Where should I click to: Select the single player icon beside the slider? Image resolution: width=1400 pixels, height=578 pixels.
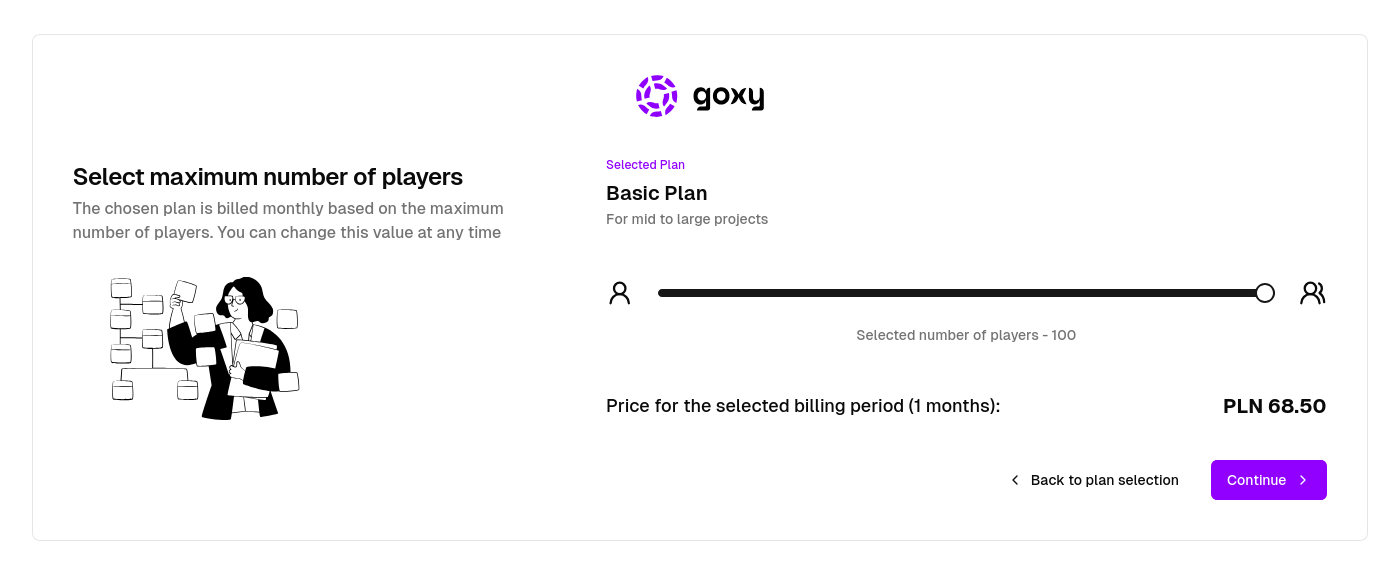click(620, 292)
